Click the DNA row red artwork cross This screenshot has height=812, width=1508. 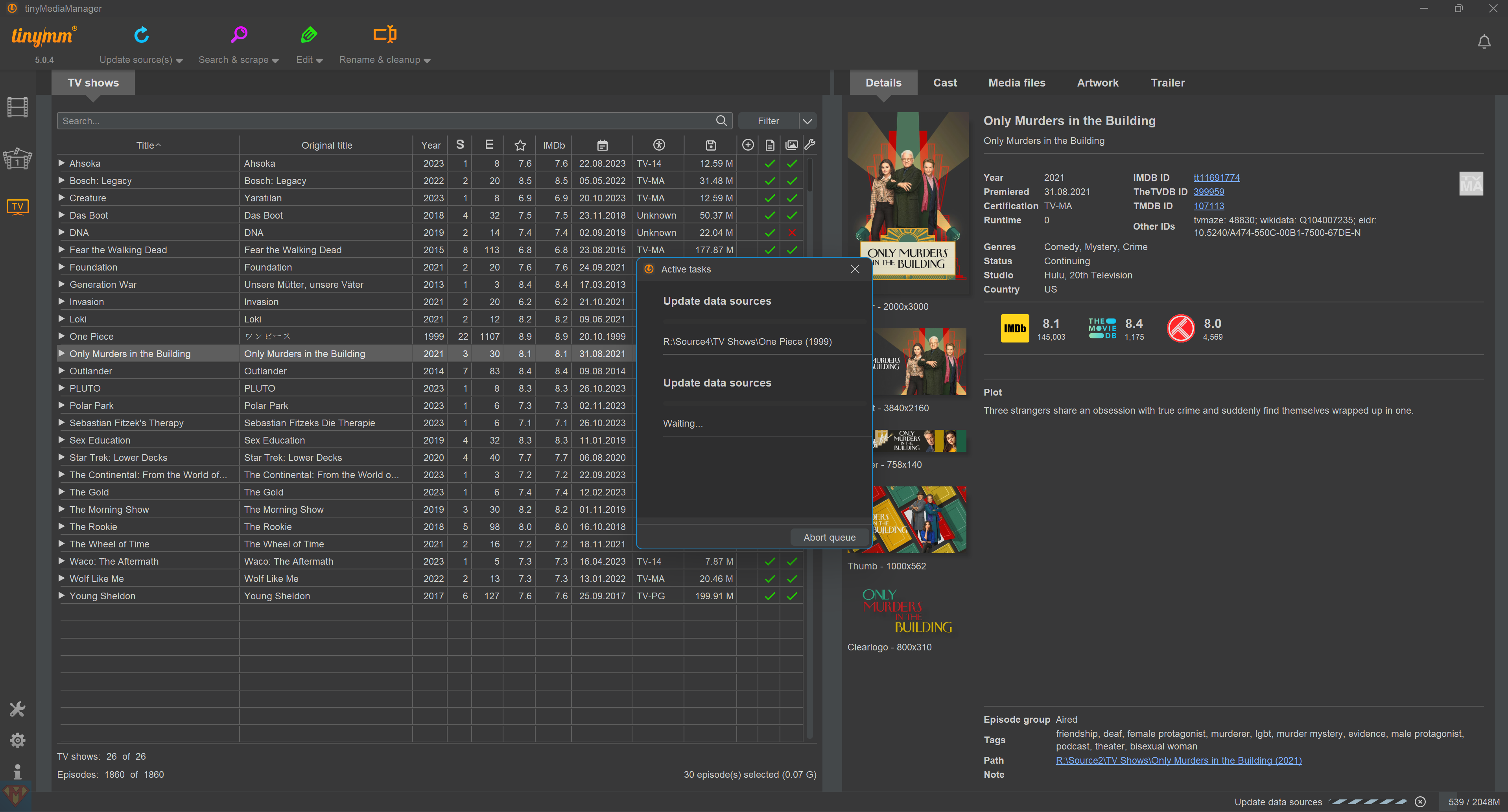(x=792, y=233)
